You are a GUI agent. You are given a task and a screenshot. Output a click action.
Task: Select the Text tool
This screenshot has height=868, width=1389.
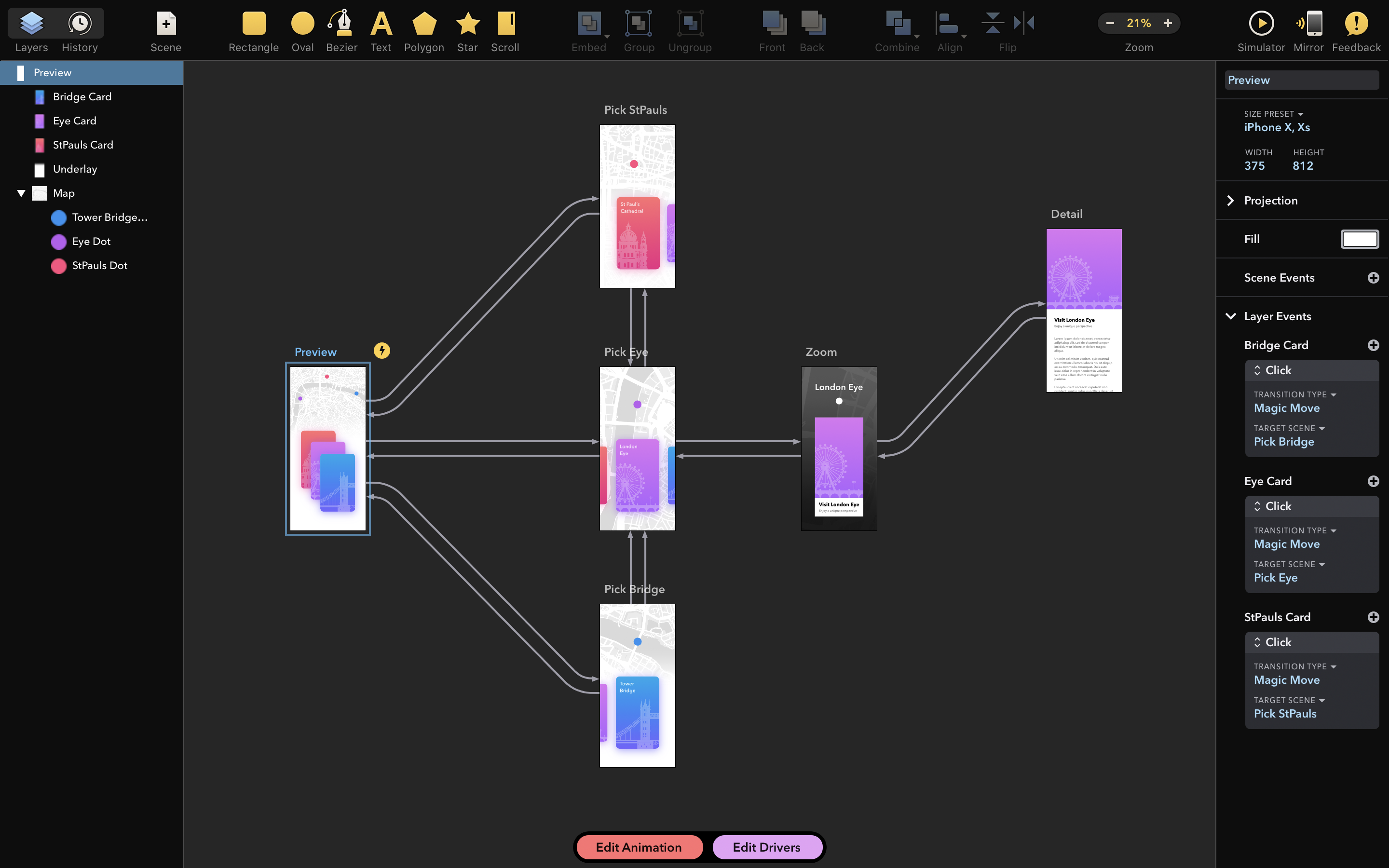pos(378,30)
